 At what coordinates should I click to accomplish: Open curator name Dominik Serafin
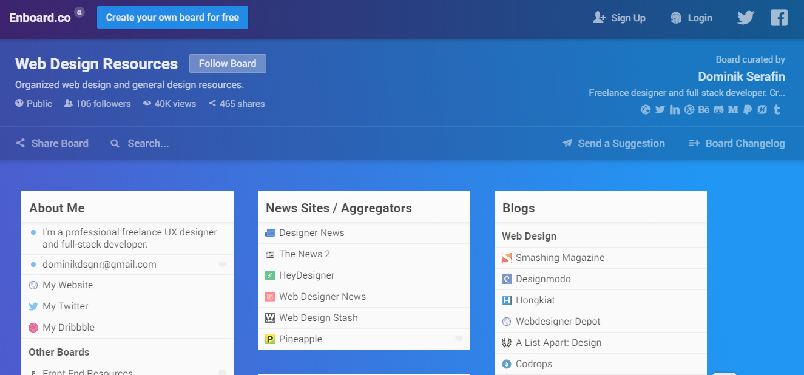741,77
